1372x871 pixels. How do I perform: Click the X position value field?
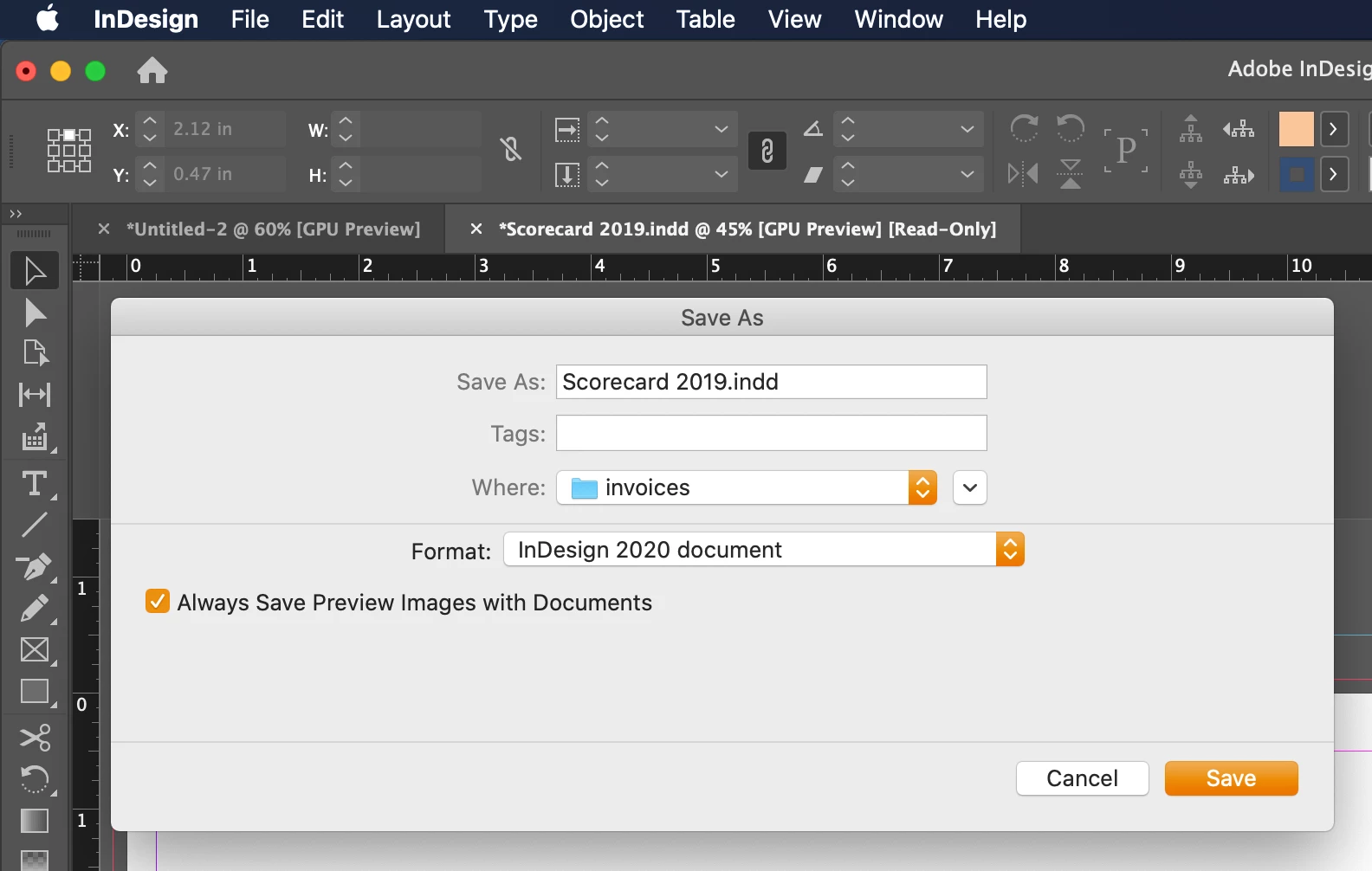(x=225, y=129)
